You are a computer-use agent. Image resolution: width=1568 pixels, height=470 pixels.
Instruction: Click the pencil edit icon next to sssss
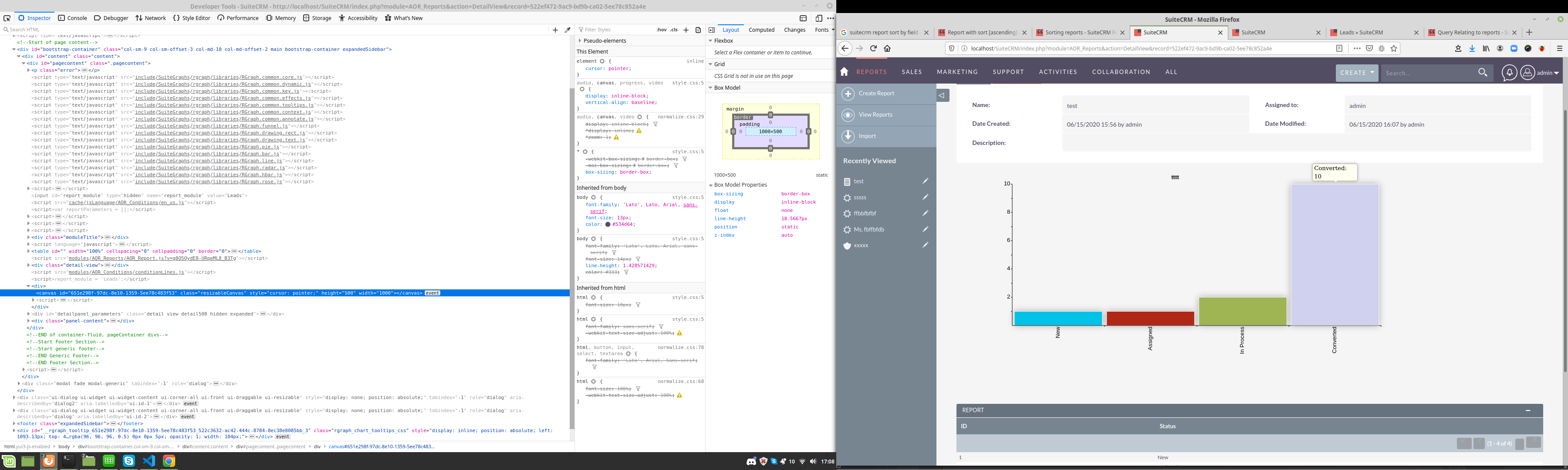[925, 197]
